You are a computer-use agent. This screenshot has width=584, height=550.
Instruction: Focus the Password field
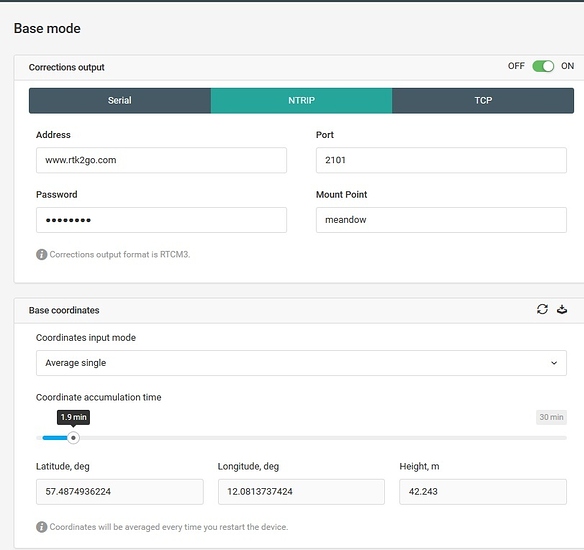click(161, 220)
